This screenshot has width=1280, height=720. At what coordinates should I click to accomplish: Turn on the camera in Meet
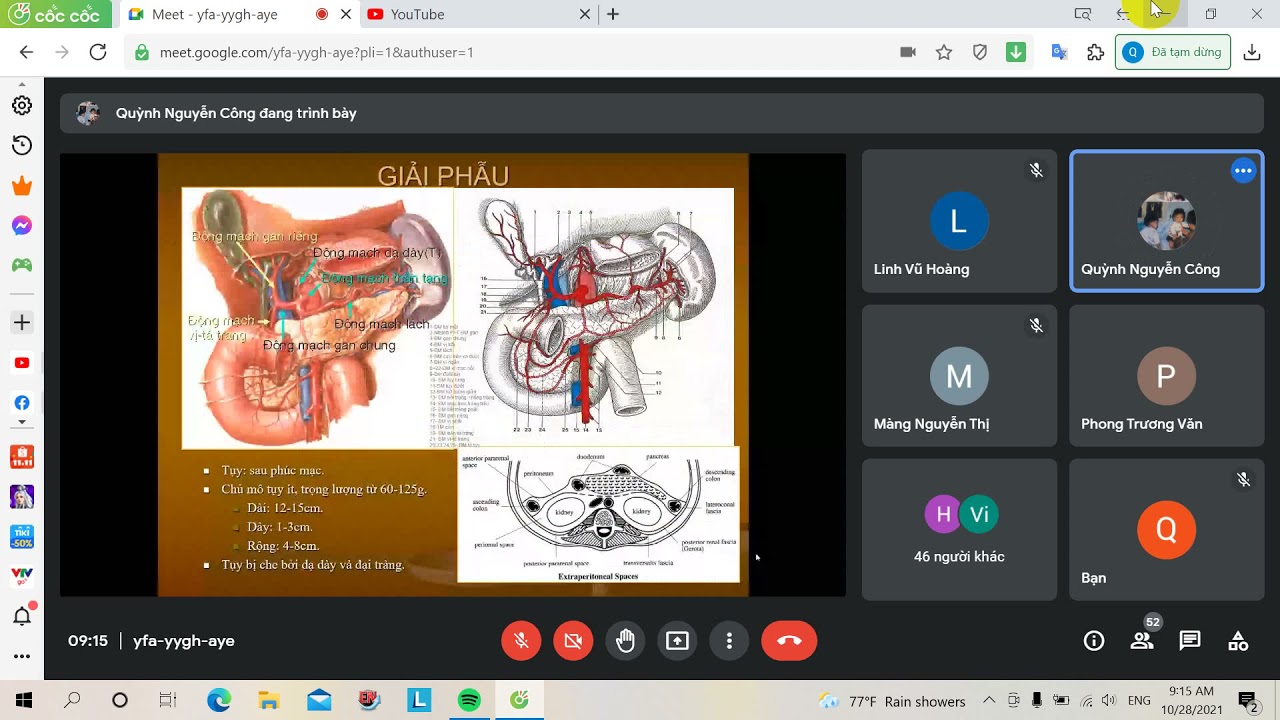pyautogui.click(x=573, y=641)
